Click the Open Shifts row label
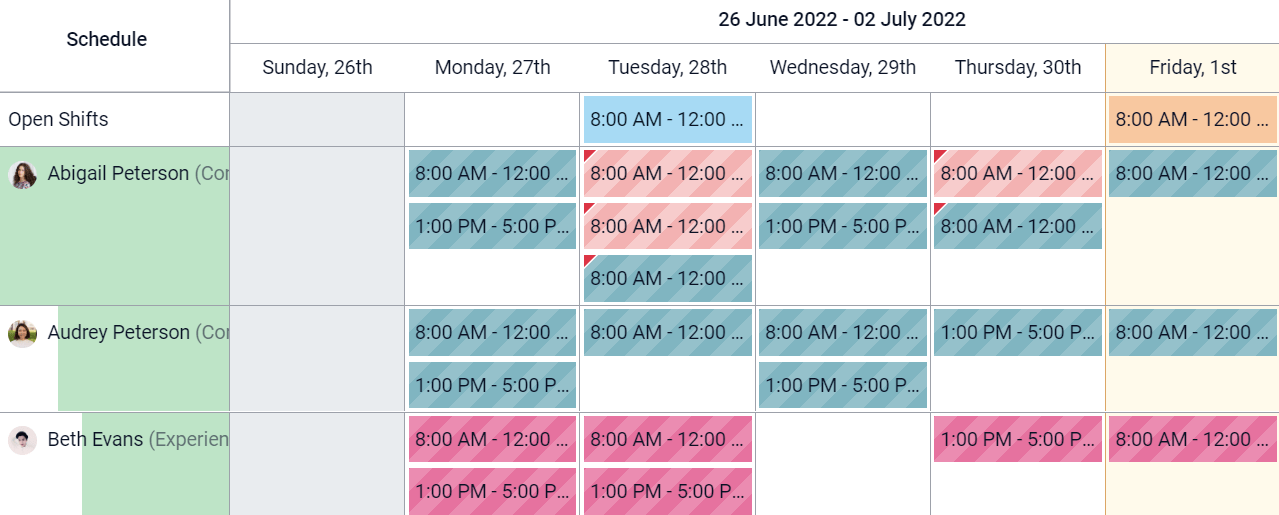 pyautogui.click(x=58, y=120)
